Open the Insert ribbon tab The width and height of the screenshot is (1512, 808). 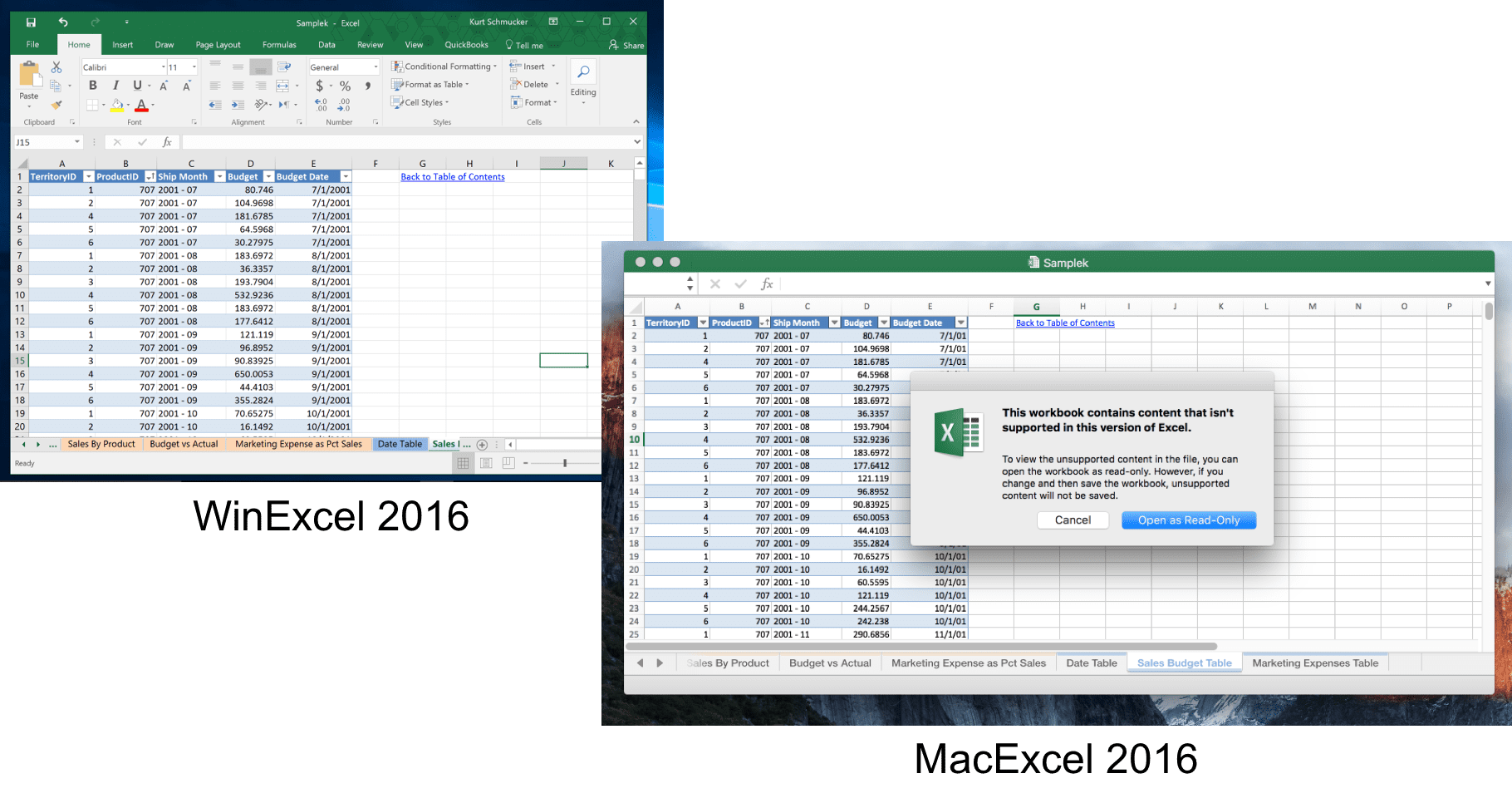(x=123, y=45)
